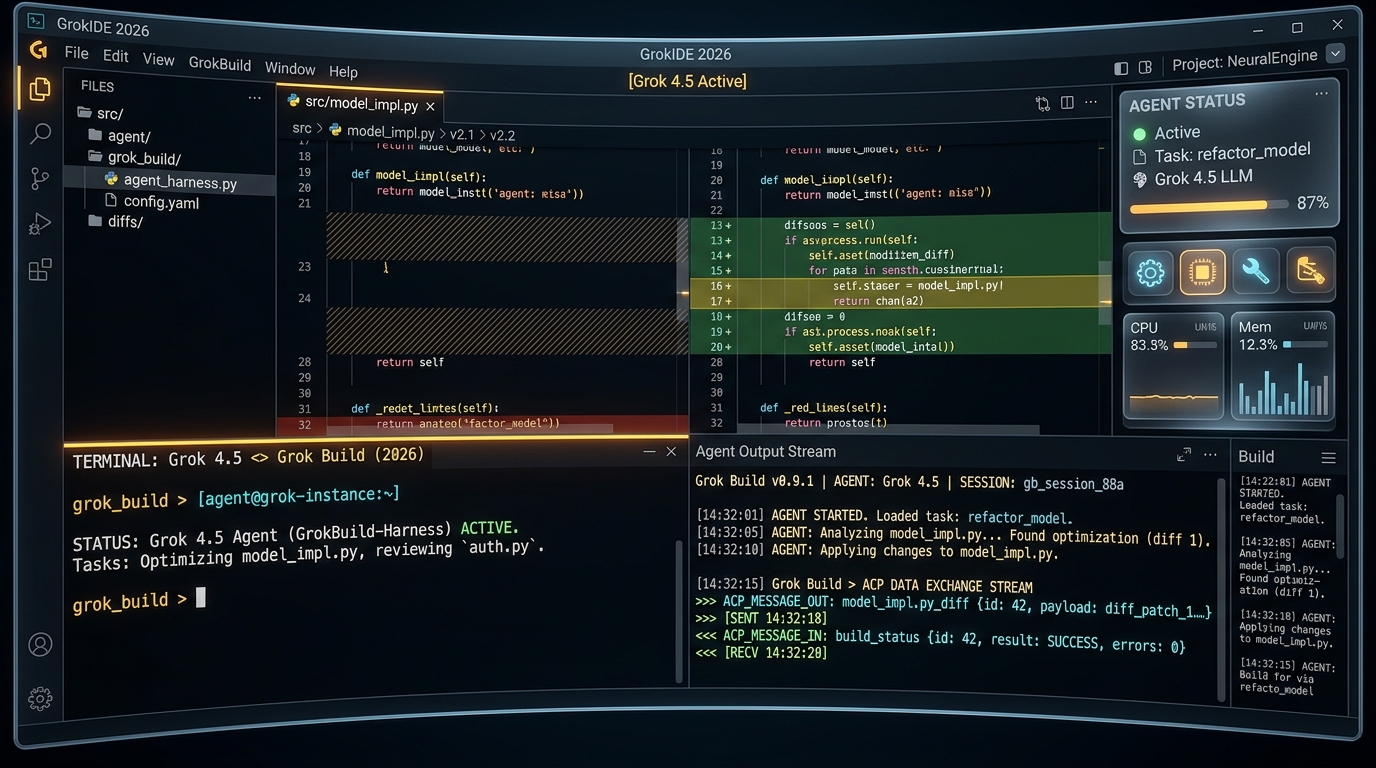Click the agent task progress bar at 87%

tap(1207, 206)
